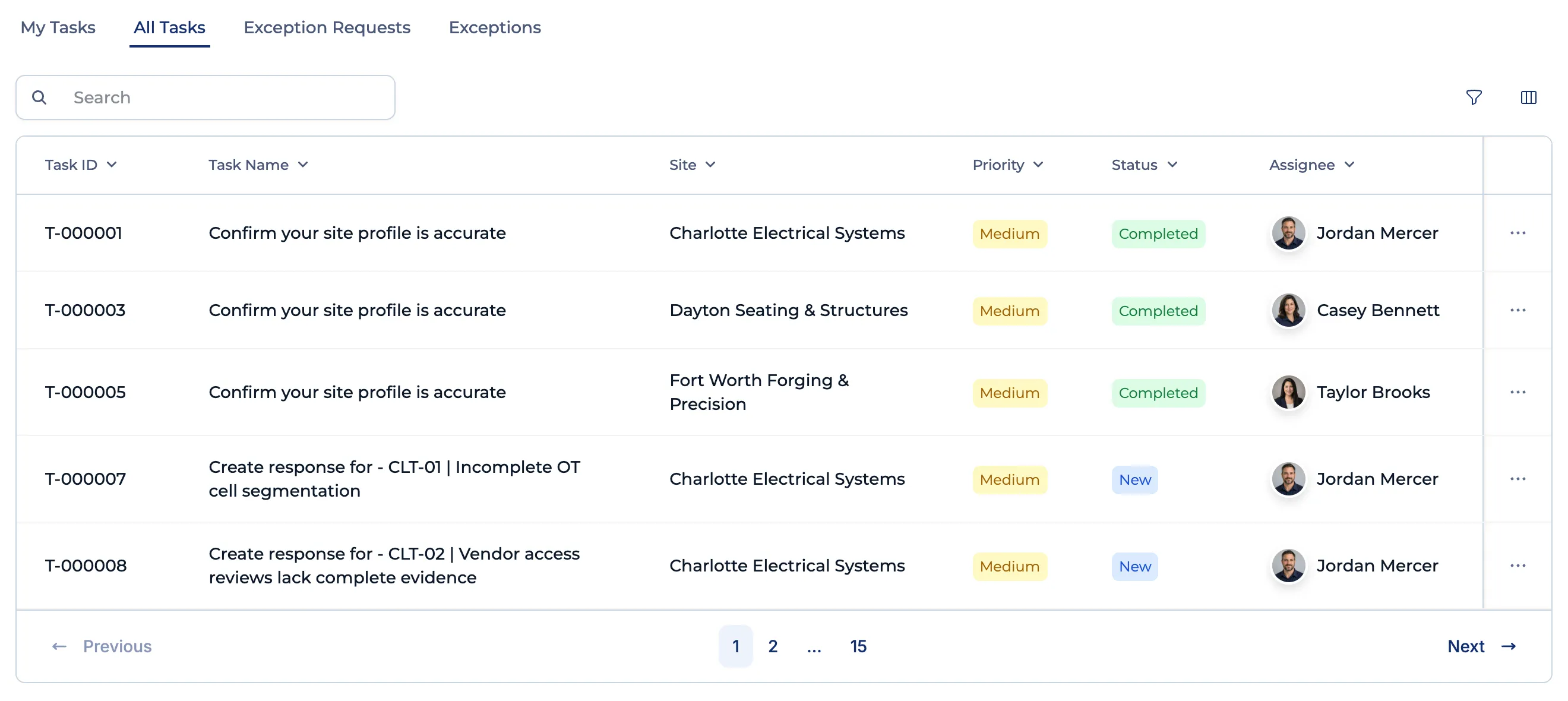Click assignee name Jordan Mercer in row T-000007

click(x=1377, y=479)
